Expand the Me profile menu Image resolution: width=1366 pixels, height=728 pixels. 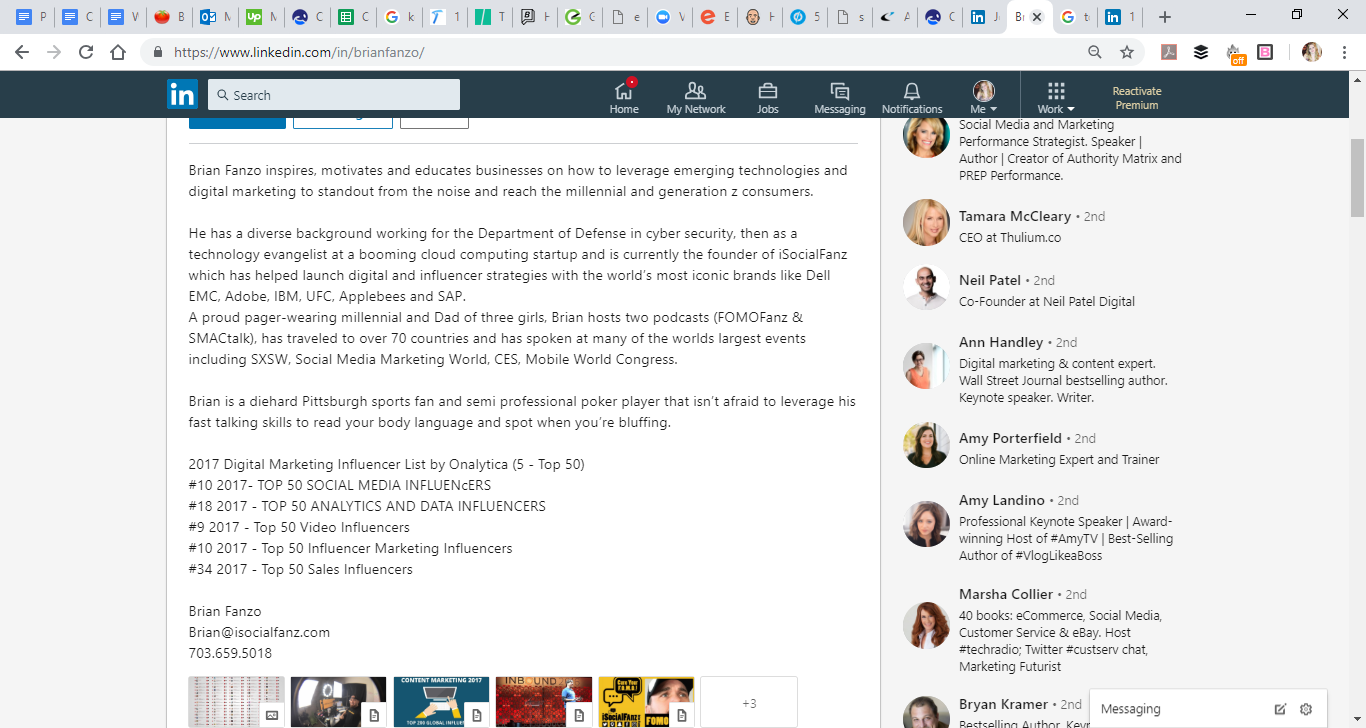pyautogui.click(x=983, y=97)
